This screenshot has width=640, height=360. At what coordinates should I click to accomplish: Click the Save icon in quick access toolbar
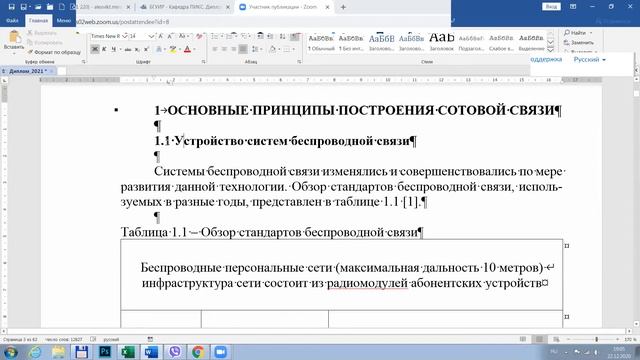[x=11, y=7]
